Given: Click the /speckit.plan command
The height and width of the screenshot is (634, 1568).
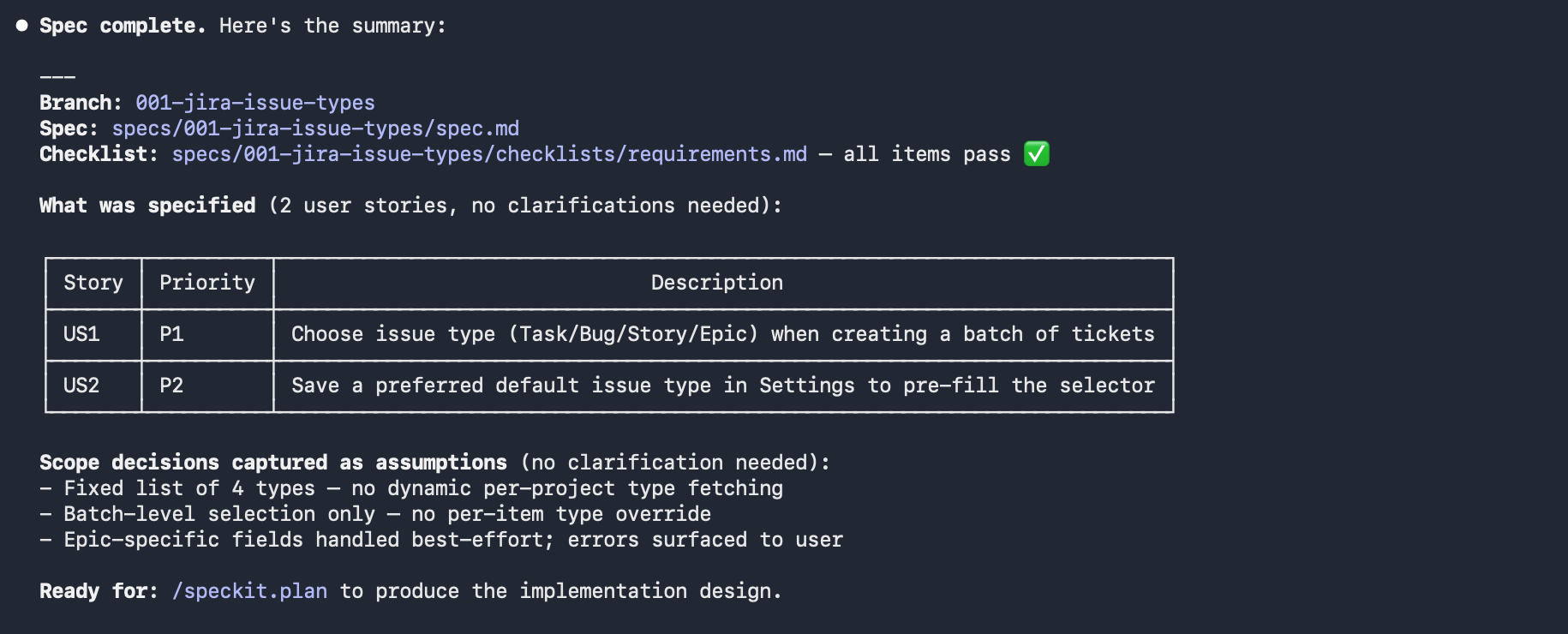Looking at the screenshot, I should [249, 591].
